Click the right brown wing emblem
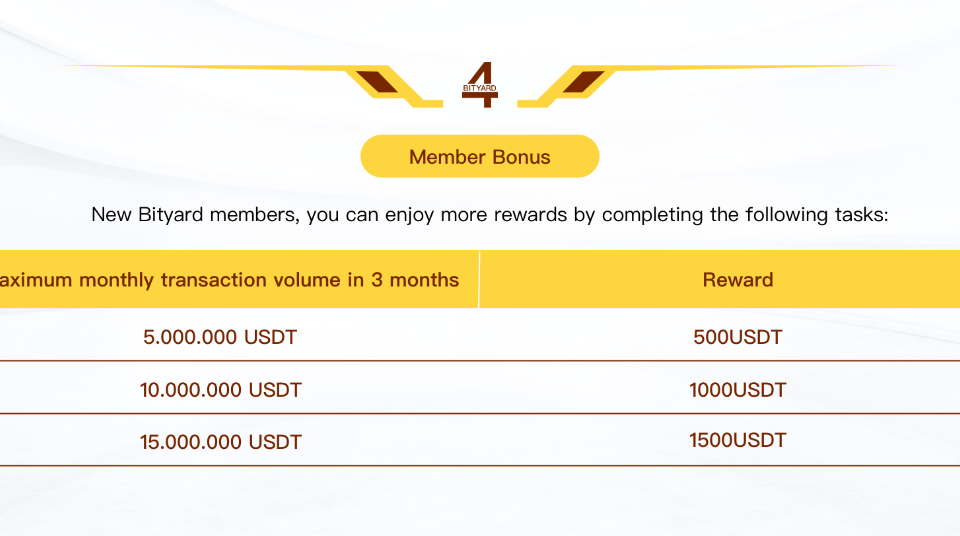This screenshot has height=536, width=960. click(x=583, y=82)
